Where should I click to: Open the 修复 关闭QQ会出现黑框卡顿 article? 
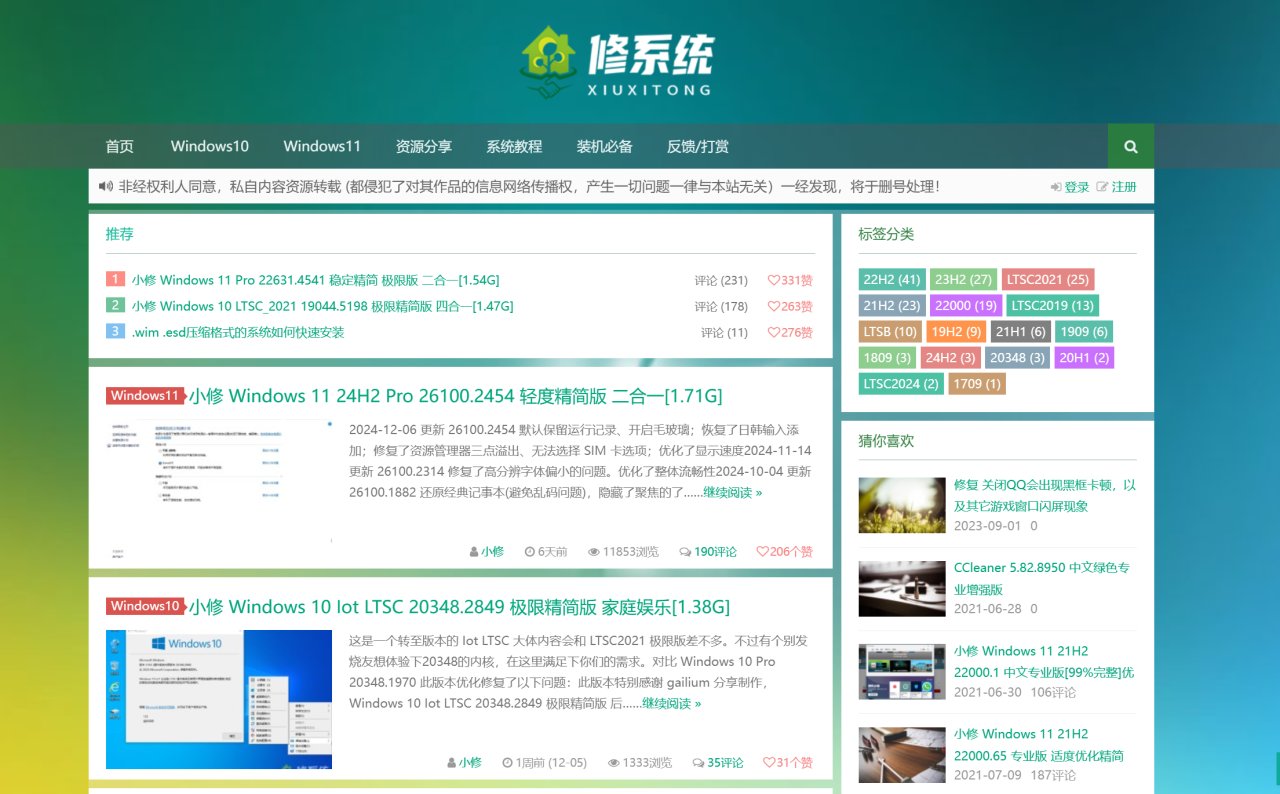click(x=1045, y=495)
